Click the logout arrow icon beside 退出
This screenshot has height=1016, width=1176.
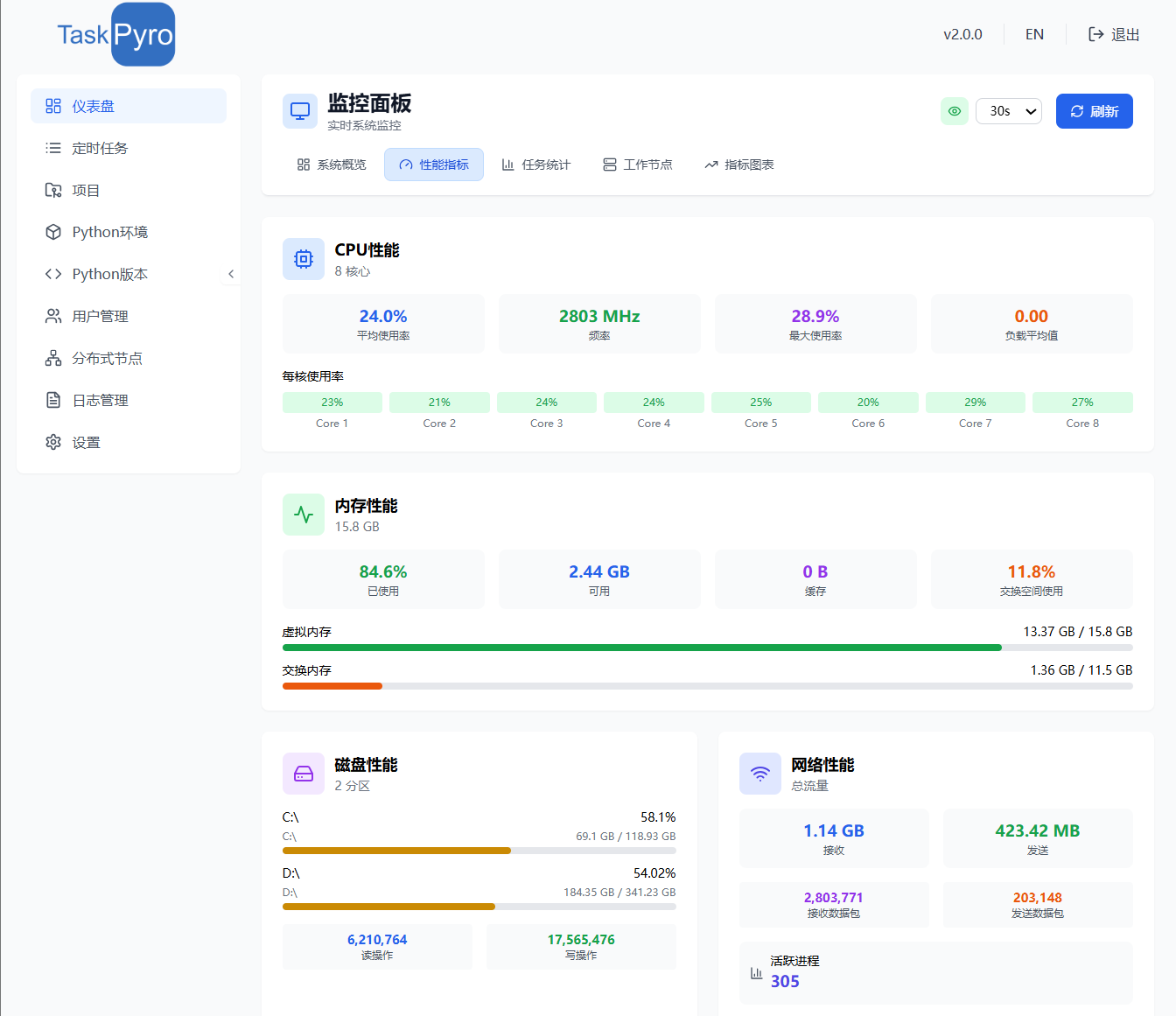click(x=1095, y=34)
